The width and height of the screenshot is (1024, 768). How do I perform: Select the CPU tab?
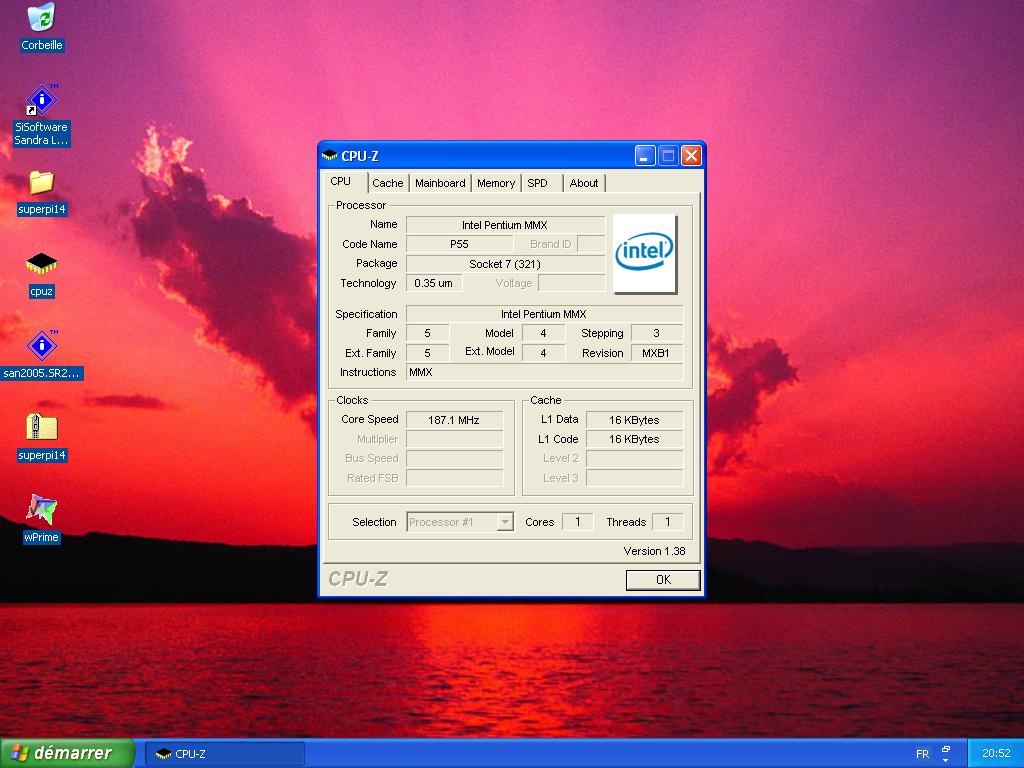pyautogui.click(x=345, y=182)
